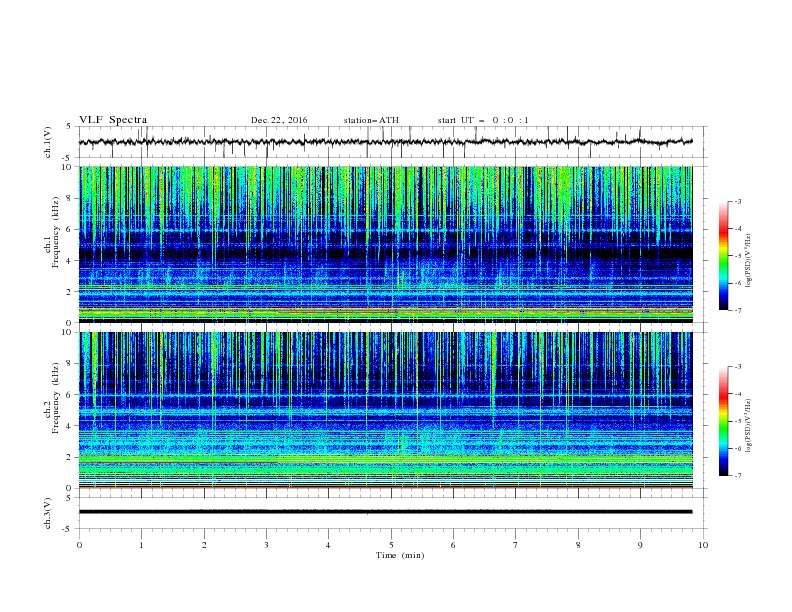Click the ch.2 spectrogram color bar
The width and height of the screenshot is (792, 612).
click(723, 421)
